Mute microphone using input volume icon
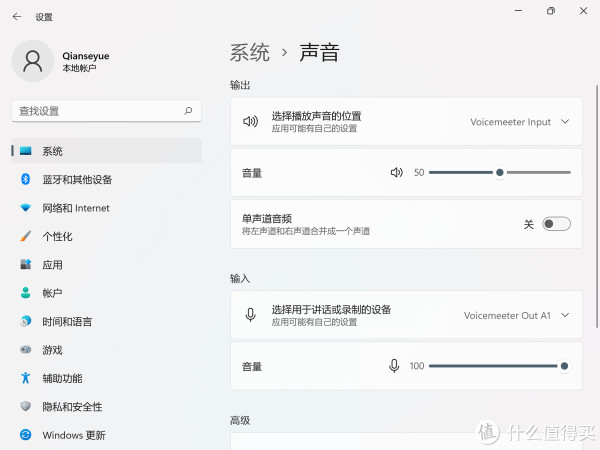The image size is (600, 450). 395,366
